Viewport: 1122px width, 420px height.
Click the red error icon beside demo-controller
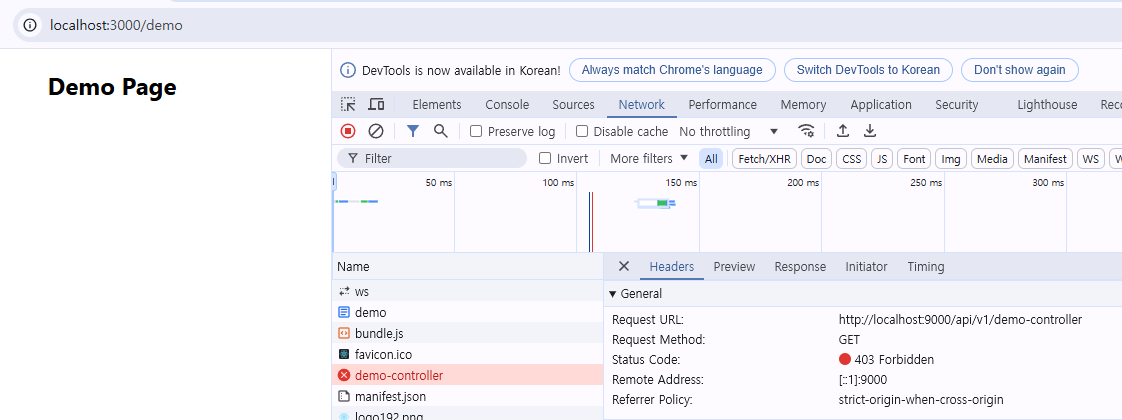pos(344,375)
